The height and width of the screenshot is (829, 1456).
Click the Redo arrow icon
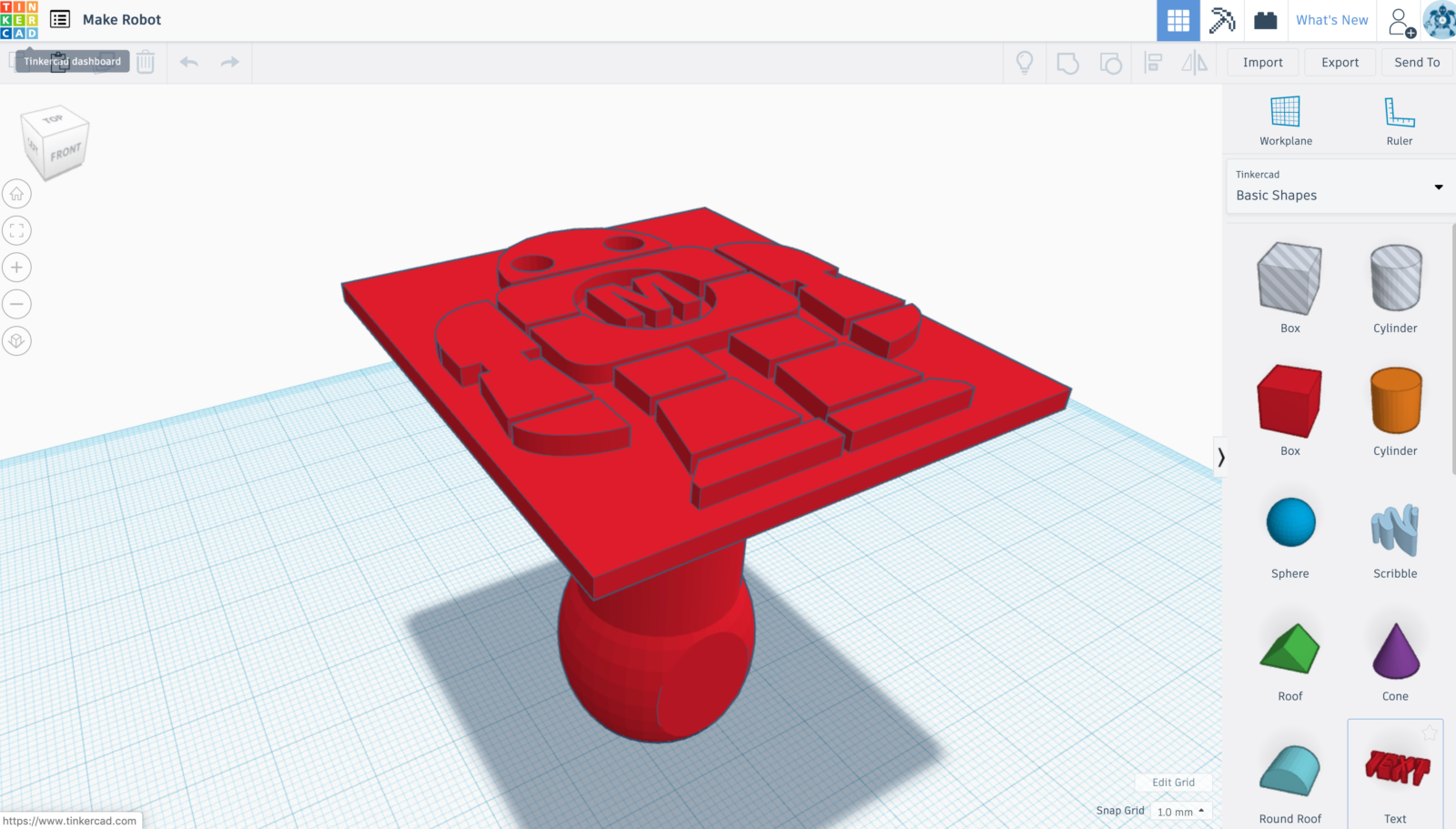tap(228, 62)
